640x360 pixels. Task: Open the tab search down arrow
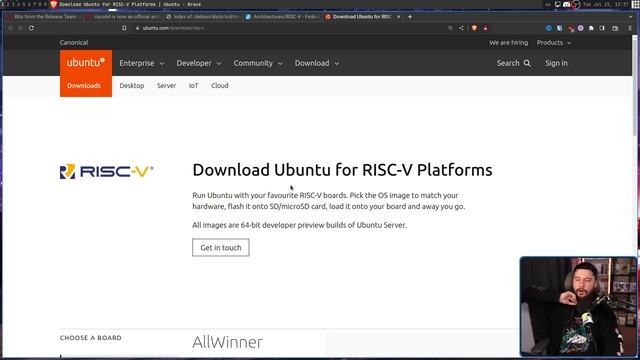[630, 17]
